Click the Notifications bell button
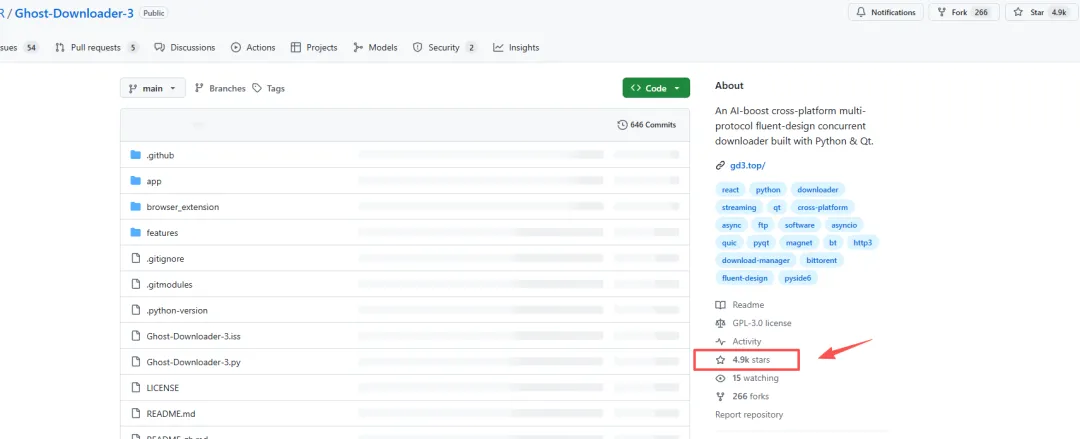Viewport: 1080px width, 439px height. click(x=886, y=12)
